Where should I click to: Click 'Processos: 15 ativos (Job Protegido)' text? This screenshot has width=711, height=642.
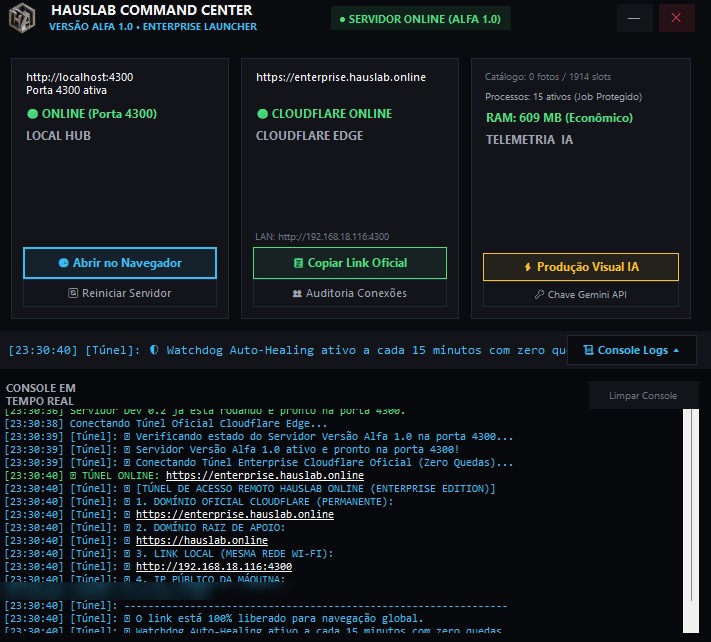[x=564, y=97]
